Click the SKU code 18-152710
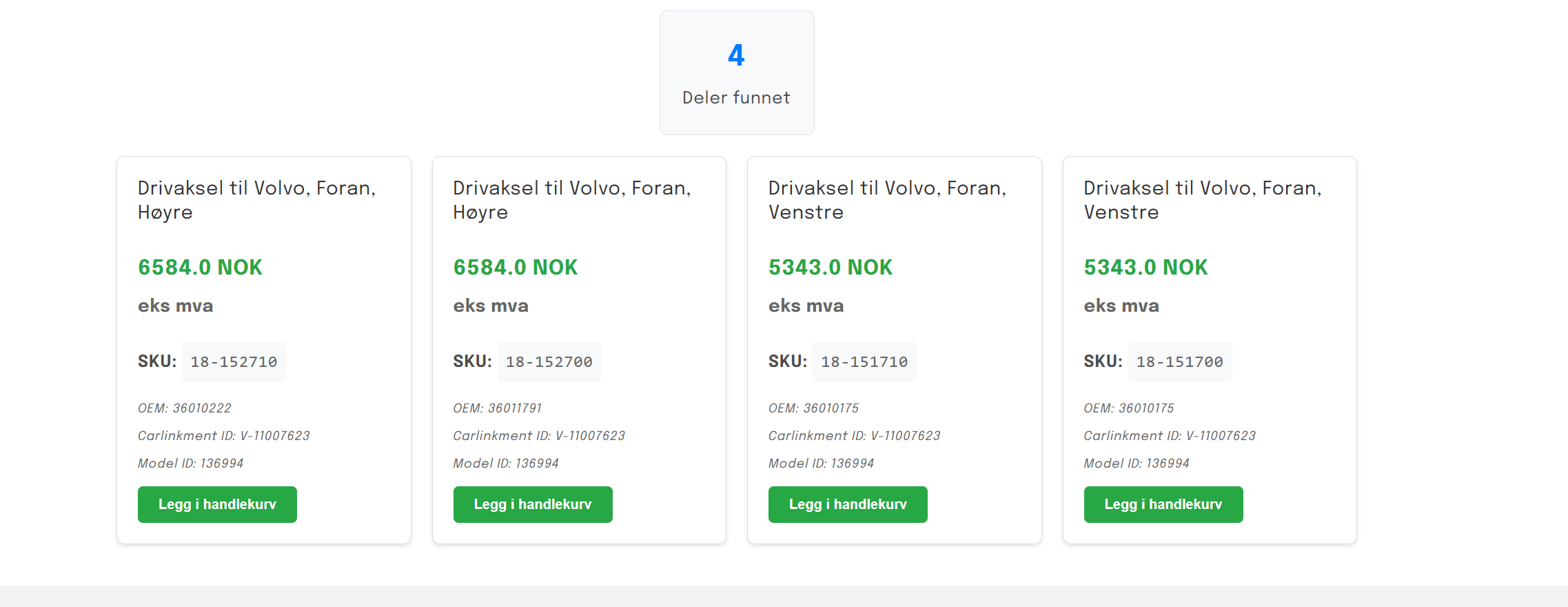Image resolution: width=1568 pixels, height=607 pixels. (234, 361)
